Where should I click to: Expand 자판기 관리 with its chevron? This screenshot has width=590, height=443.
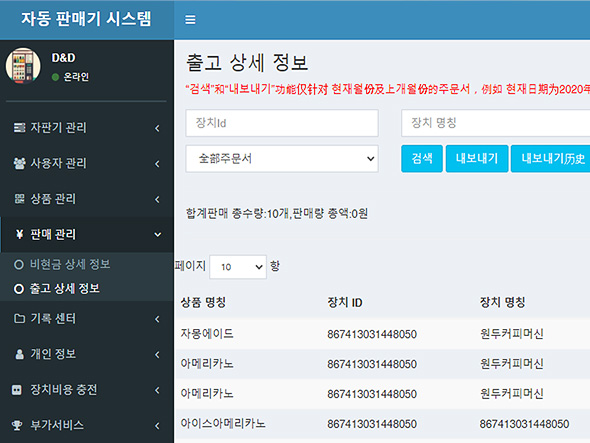tap(157, 128)
